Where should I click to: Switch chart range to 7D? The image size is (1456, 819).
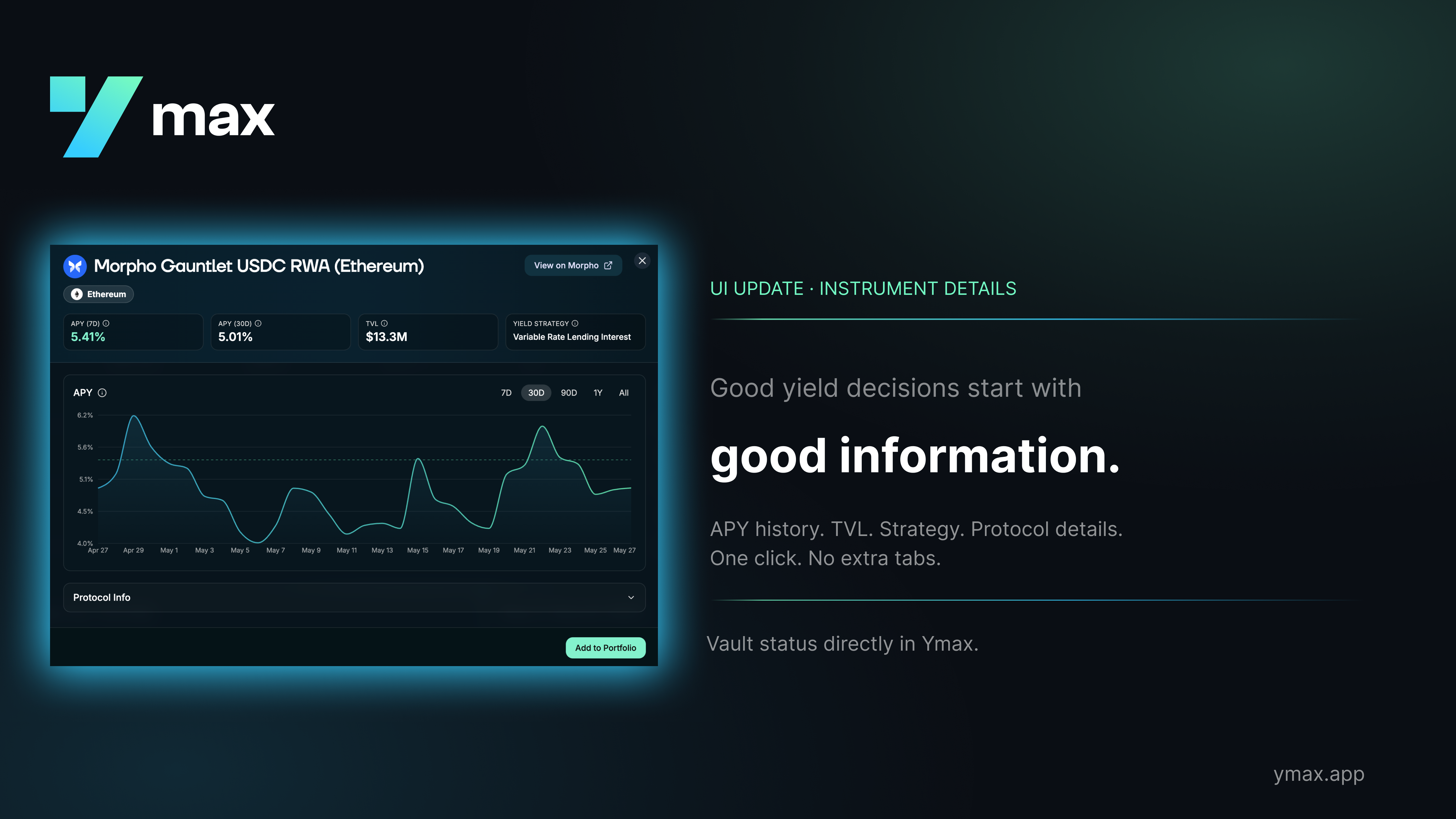[506, 393]
